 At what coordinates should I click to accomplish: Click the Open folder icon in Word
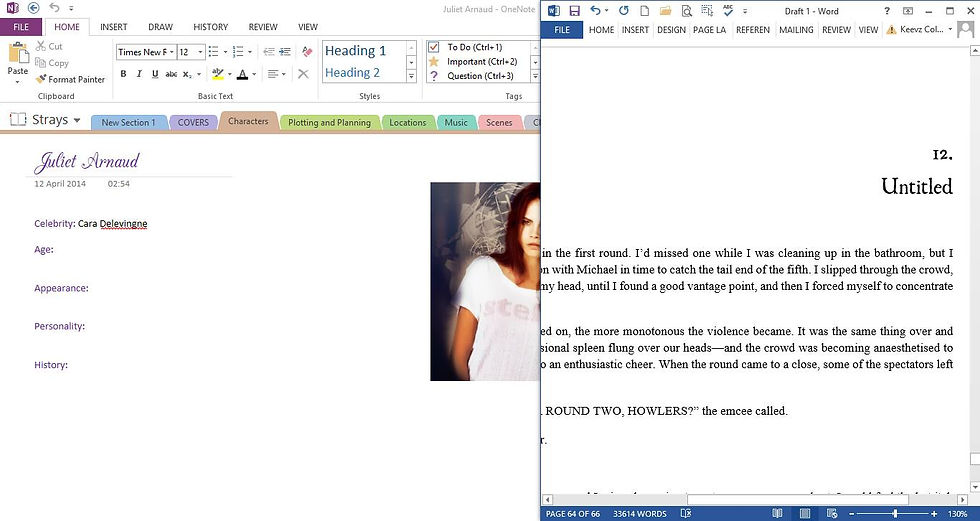pyautogui.click(x=666, y=11)
